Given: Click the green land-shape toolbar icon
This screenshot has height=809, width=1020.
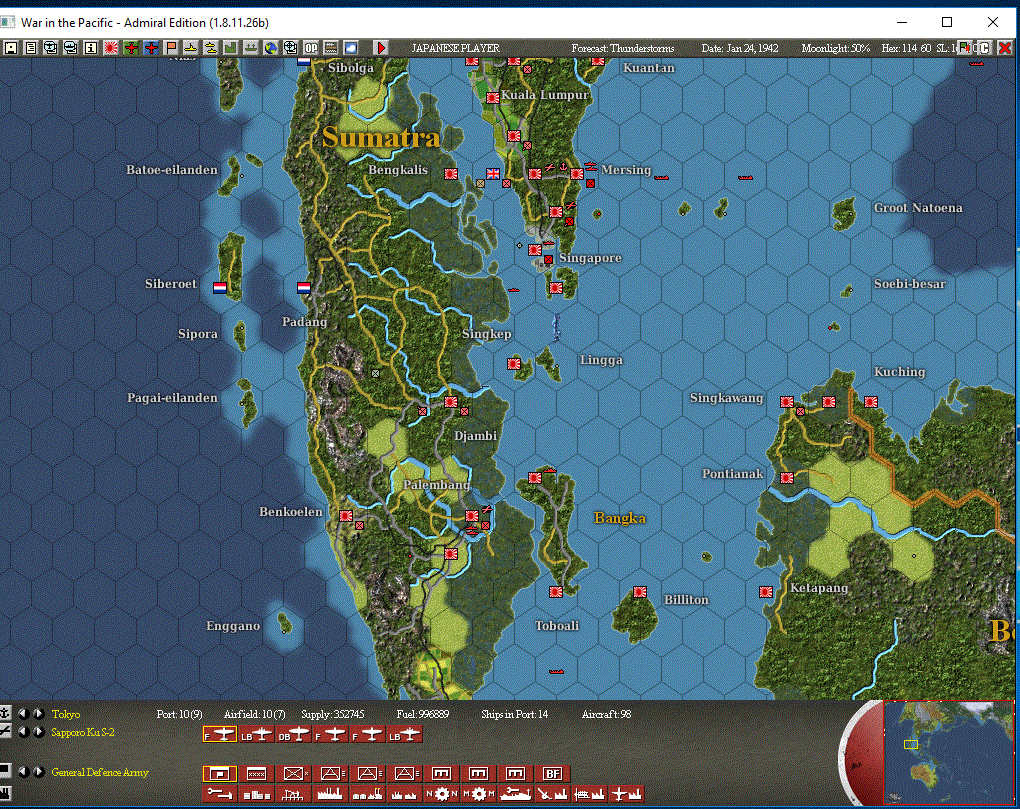Looking at the screenshot, I should (x=230, y=47).
